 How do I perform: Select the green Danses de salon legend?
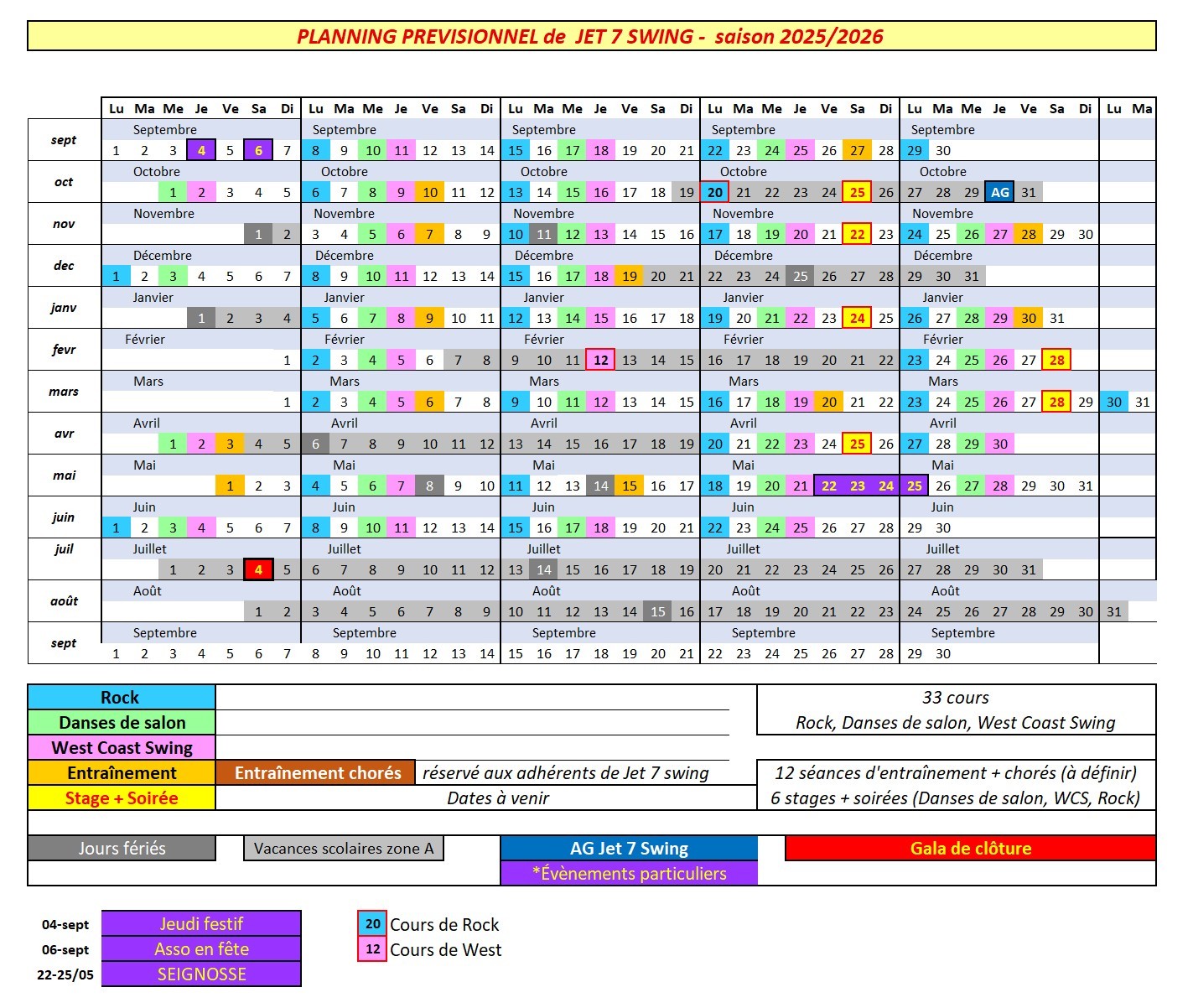coord(122,723)
